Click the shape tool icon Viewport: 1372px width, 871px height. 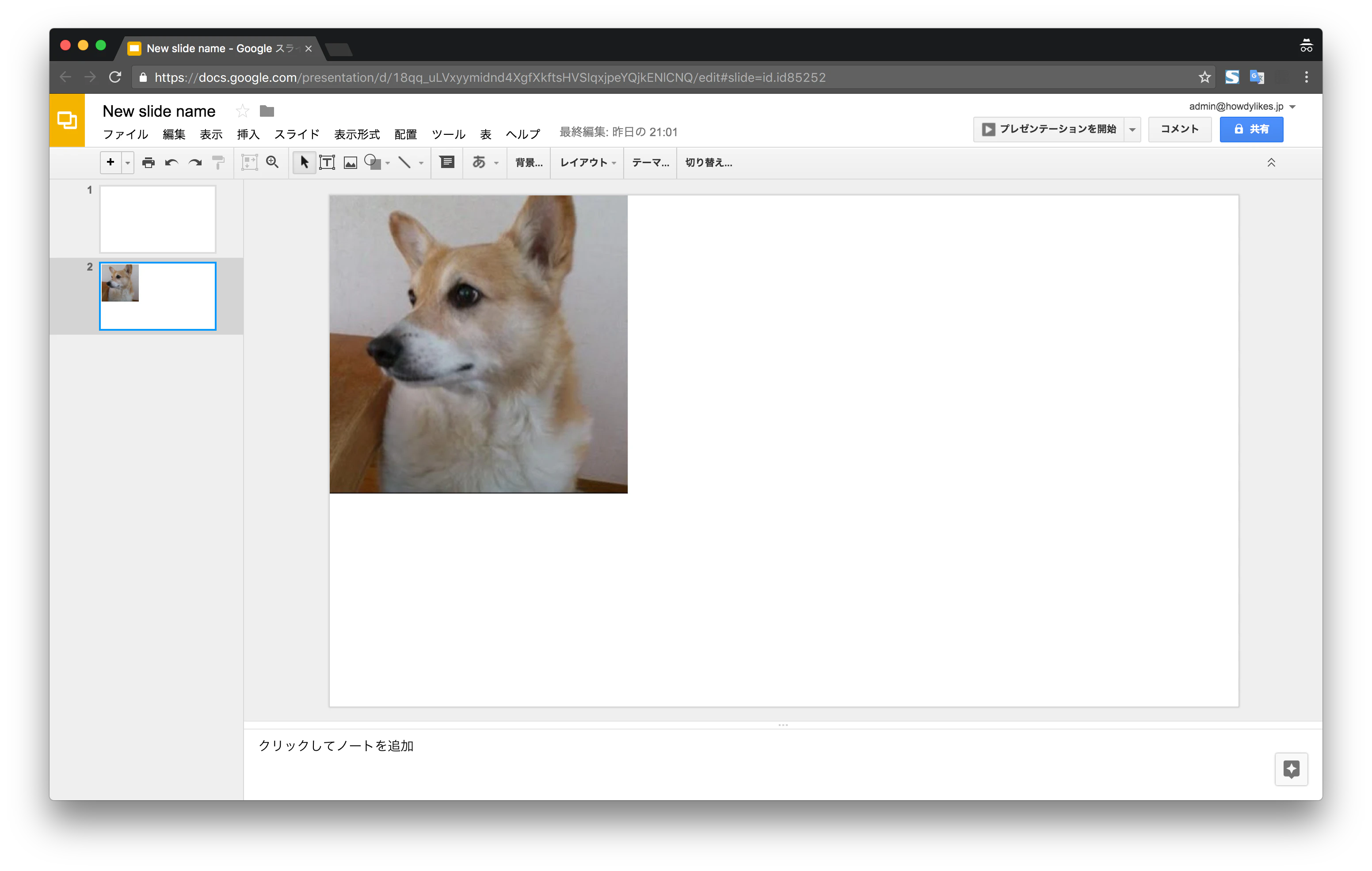pyautogui.click(x=372, y=162)
